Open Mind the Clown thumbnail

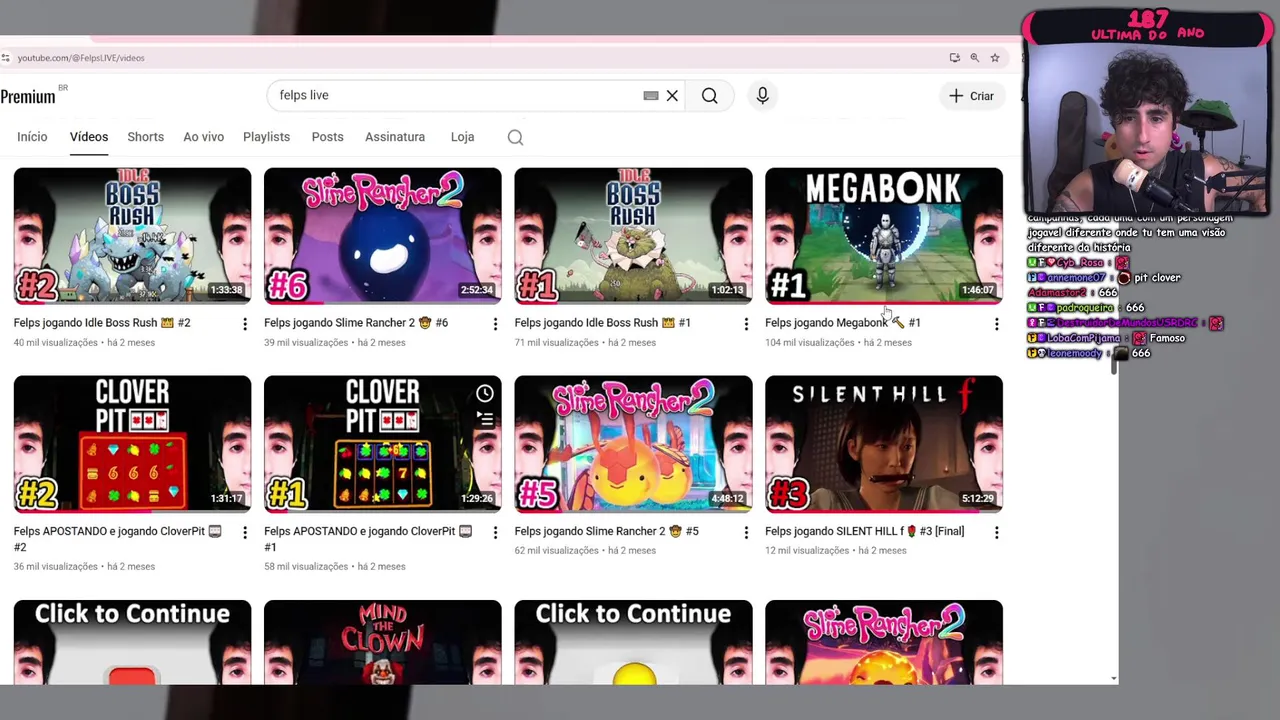pyautogui.click(x=383, y=642)
